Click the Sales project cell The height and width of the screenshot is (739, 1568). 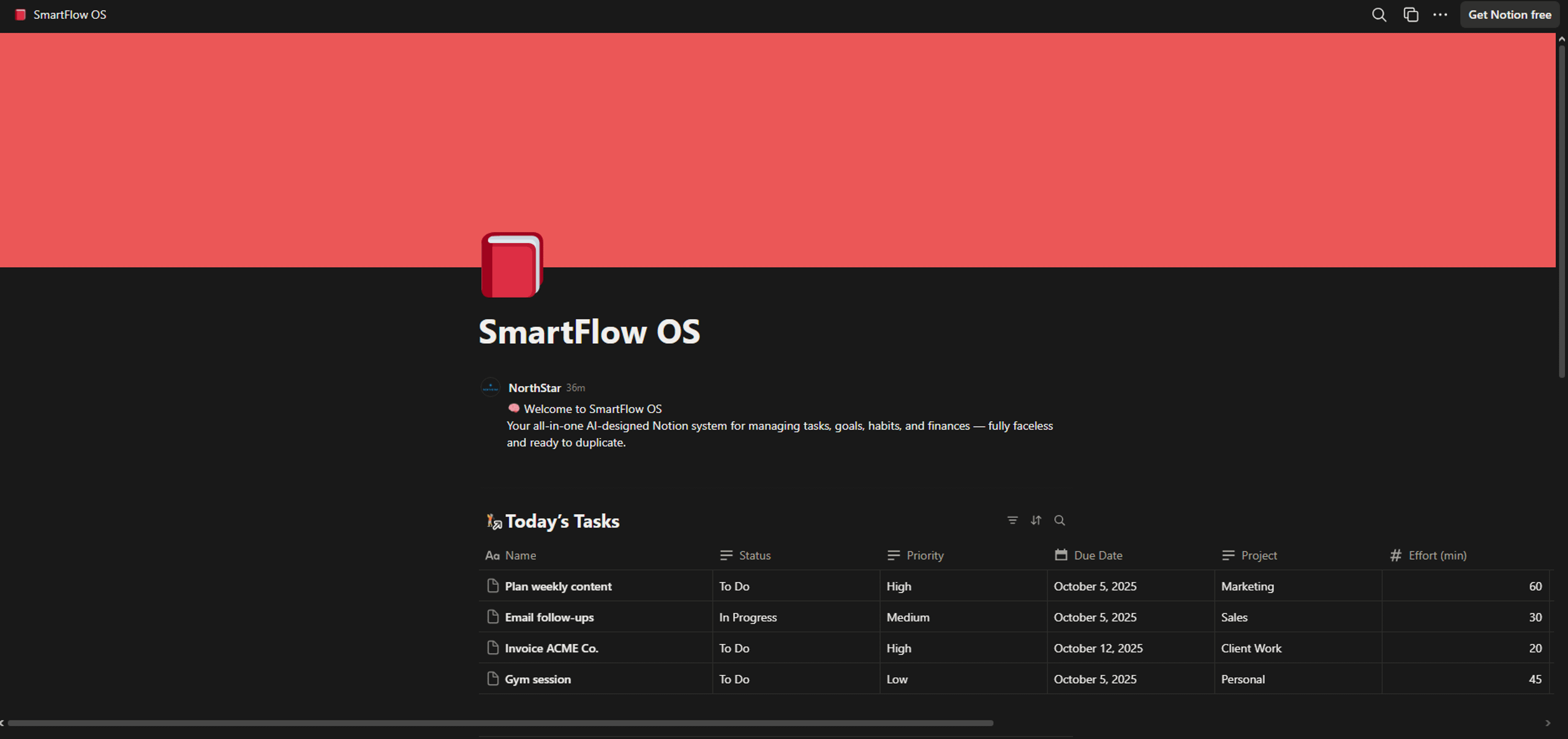coord(1298,617)
